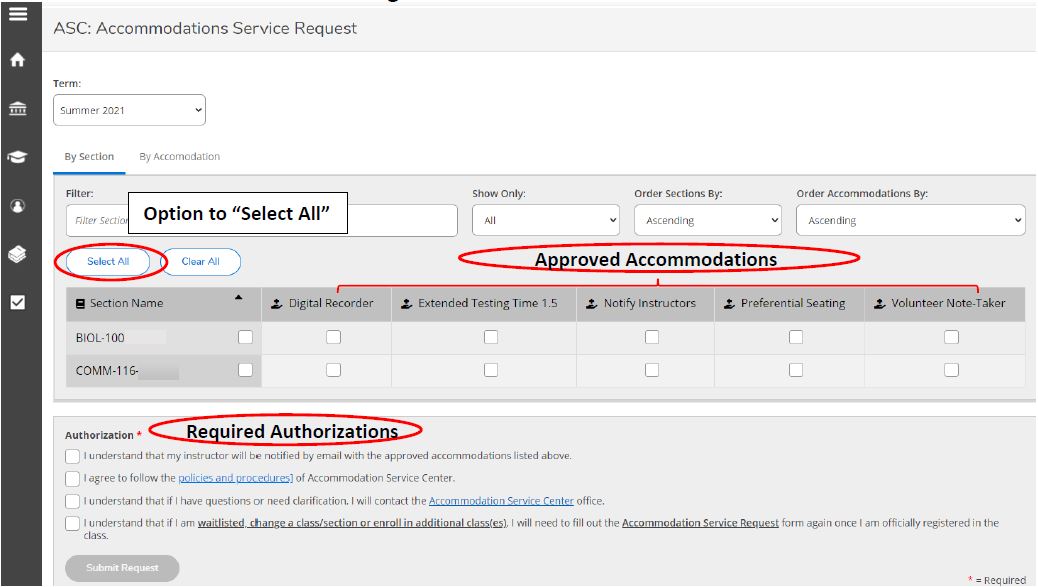Expand the Show Only dropdown
The width and height of the screenshot is (1038, 587).
545,221
